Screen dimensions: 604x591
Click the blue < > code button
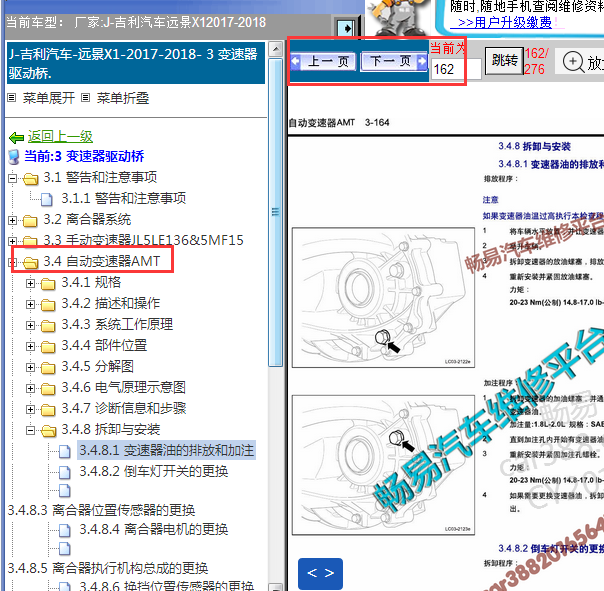point(320,573)
